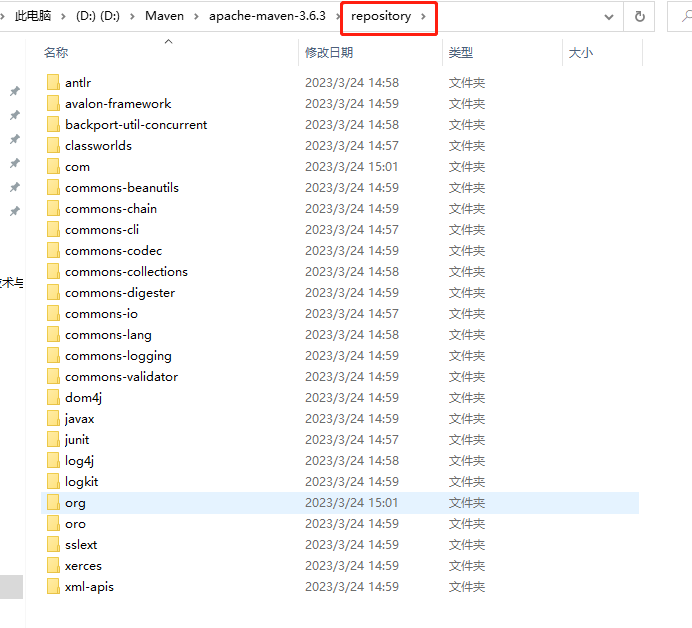The width and height of the screenshot is (692, 628).
Task: Select the commons-lang folder icon
Action: (x=53, y=335)
